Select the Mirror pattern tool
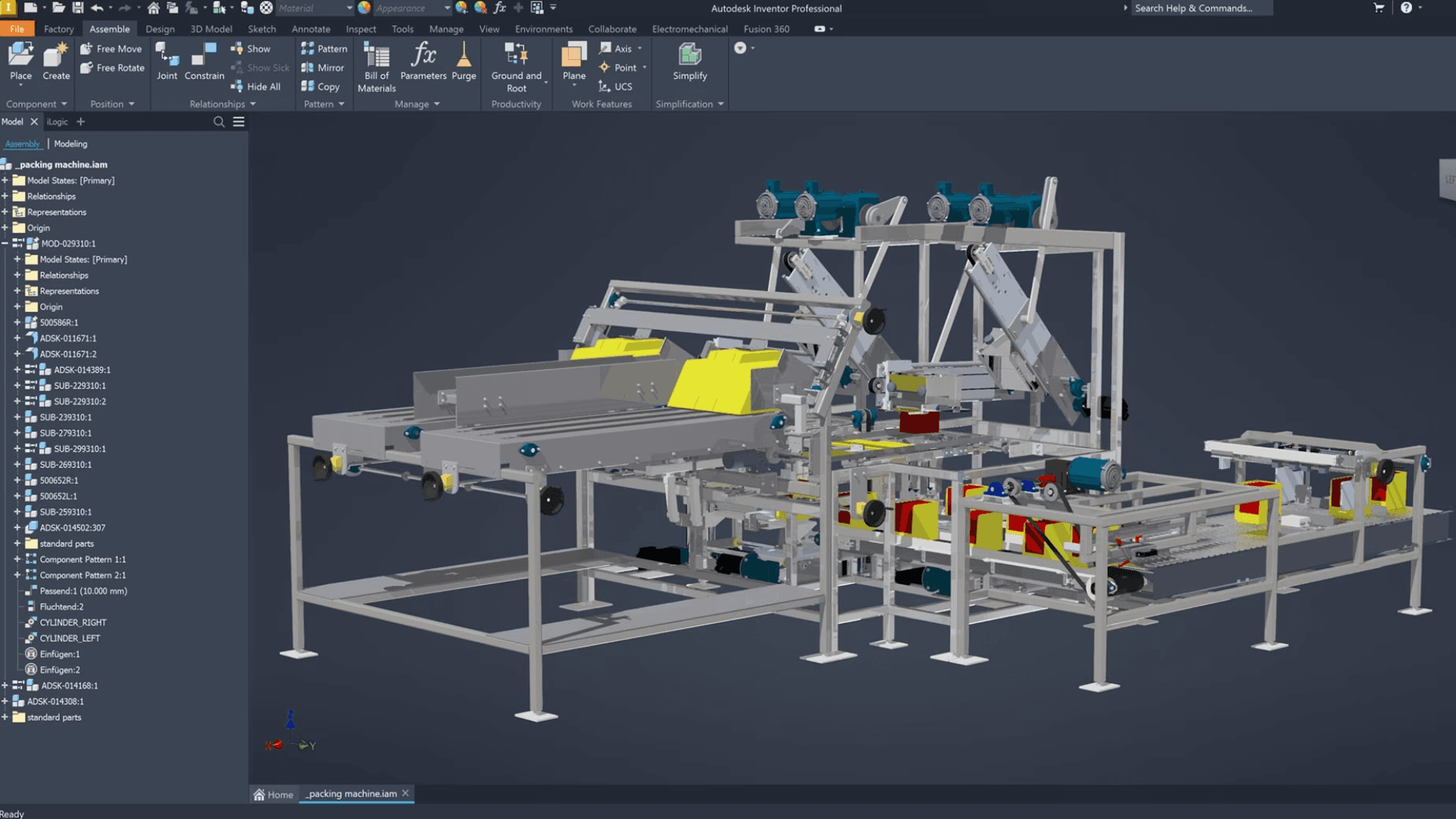This screenshot has height=819, width=1456. (323, 67)
